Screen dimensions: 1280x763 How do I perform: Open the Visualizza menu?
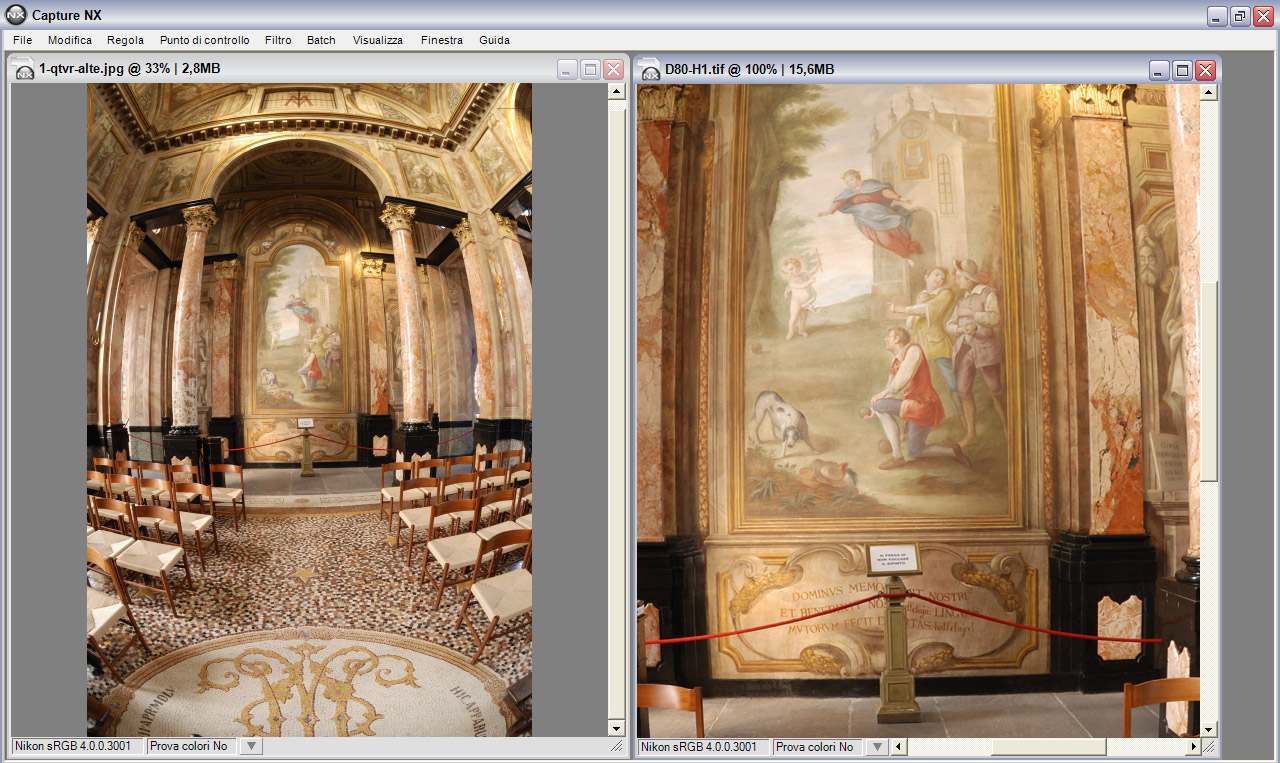(378, 40)
